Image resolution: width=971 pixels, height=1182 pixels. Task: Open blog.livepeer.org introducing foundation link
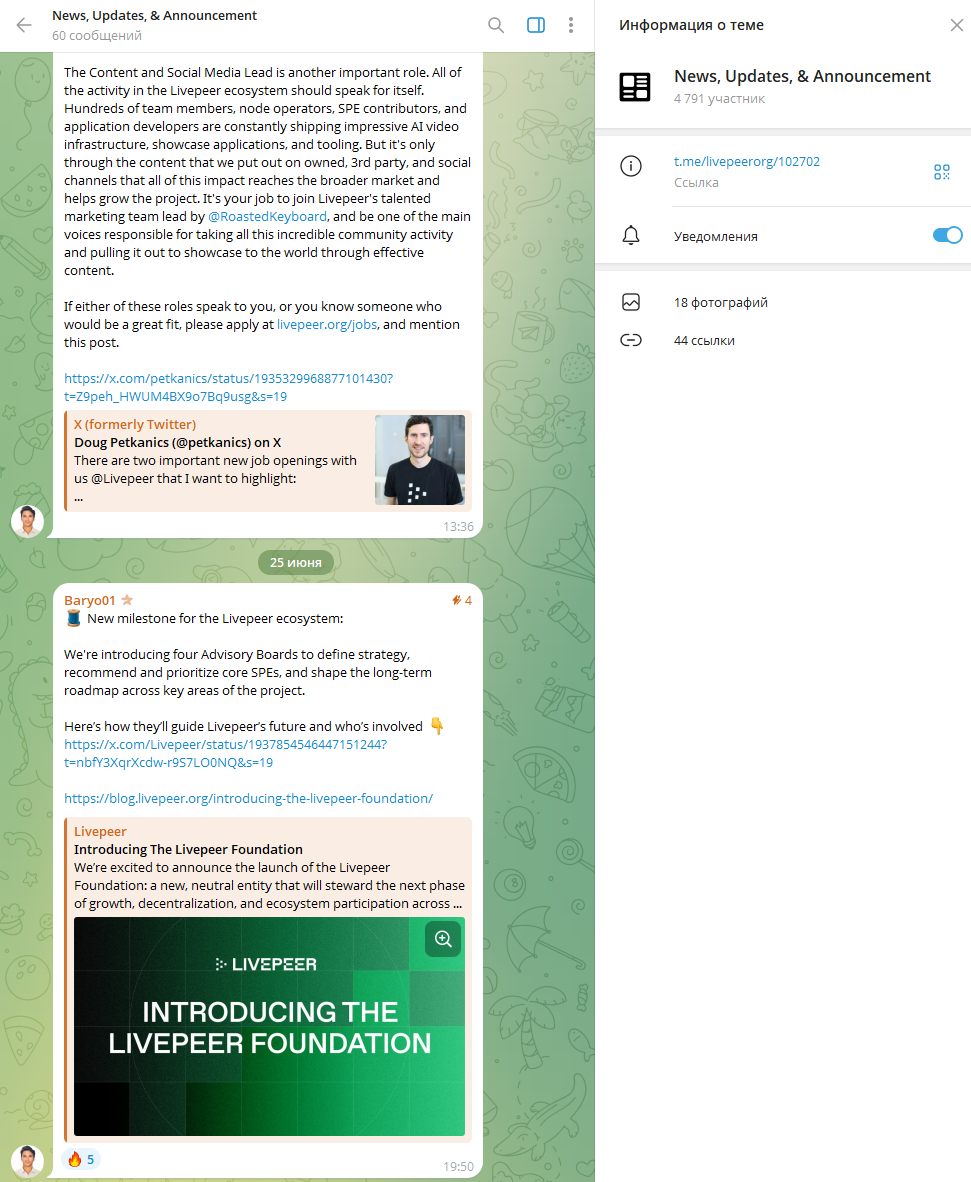pyautogui.click(x=248, y=798)
